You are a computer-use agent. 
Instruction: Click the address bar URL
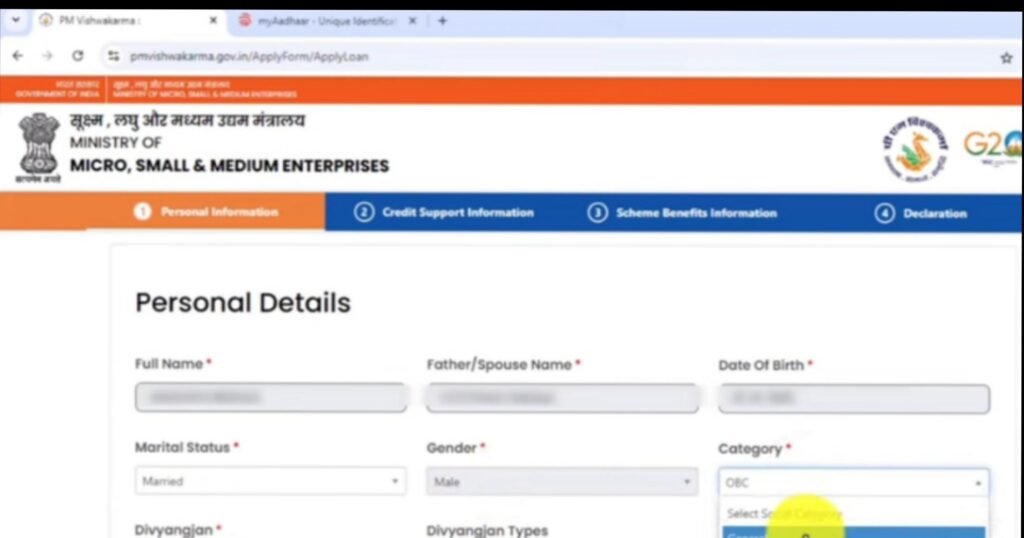249,57
